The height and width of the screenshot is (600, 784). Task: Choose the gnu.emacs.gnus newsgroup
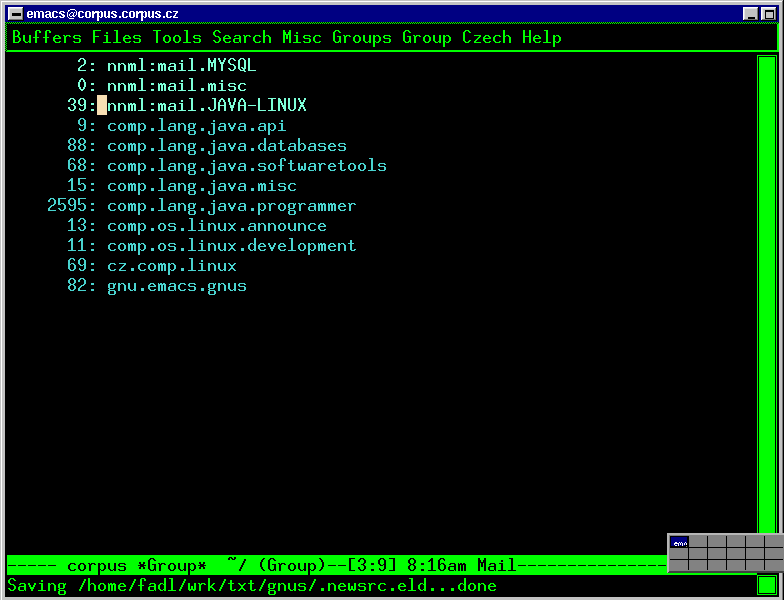(176, 286)
